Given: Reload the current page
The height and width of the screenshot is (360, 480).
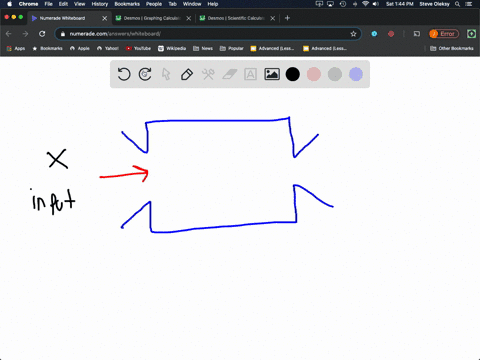Looking at the screenshot, I should pos(42,34).
